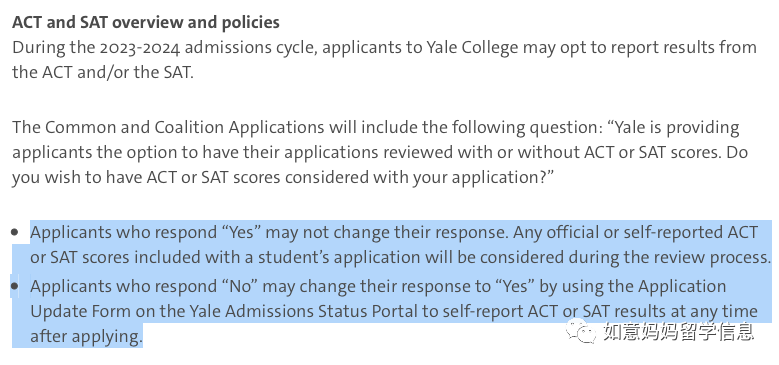
Task: Click the quoted word 'No' in the second bullet
Action: [241, 287]
